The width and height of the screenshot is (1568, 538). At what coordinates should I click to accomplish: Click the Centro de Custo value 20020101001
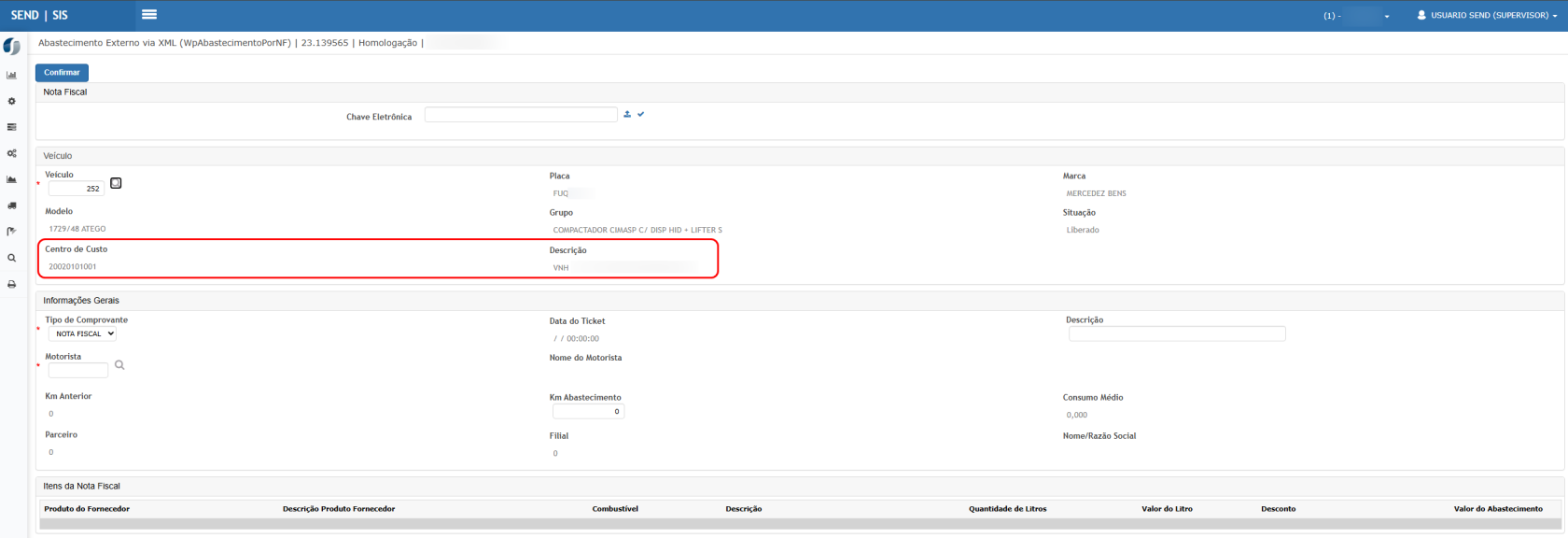pos(73,267)
